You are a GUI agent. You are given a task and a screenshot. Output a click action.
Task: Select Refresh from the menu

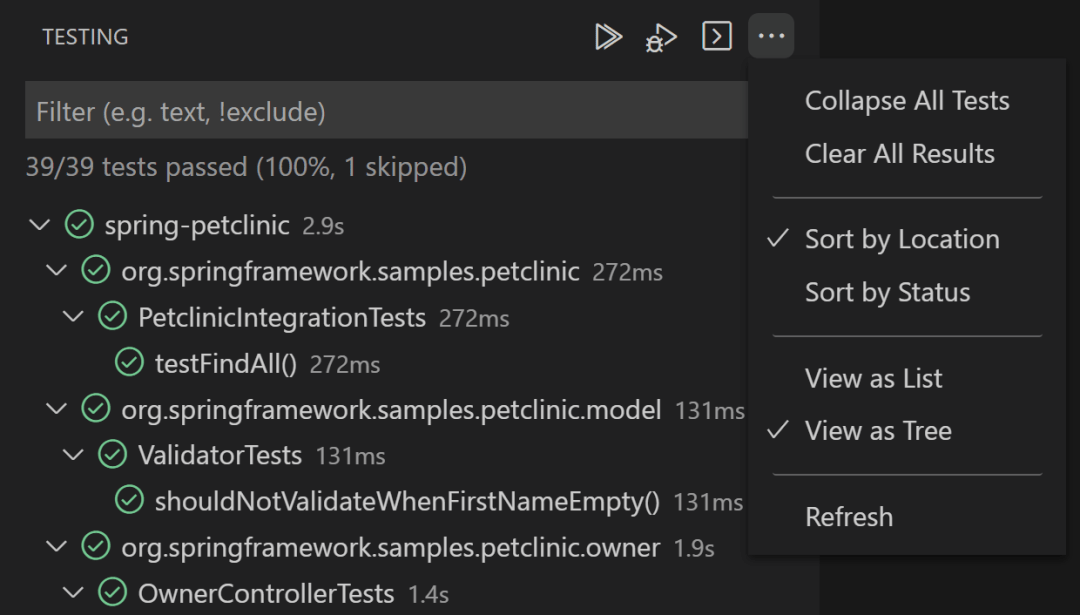tap(849, 516)
